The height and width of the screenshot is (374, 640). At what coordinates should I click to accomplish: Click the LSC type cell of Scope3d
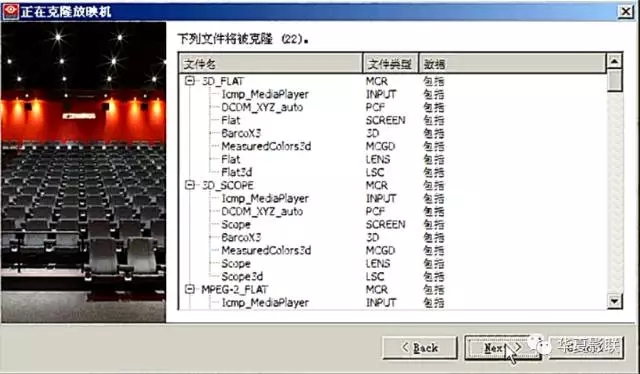coord(375,276)
